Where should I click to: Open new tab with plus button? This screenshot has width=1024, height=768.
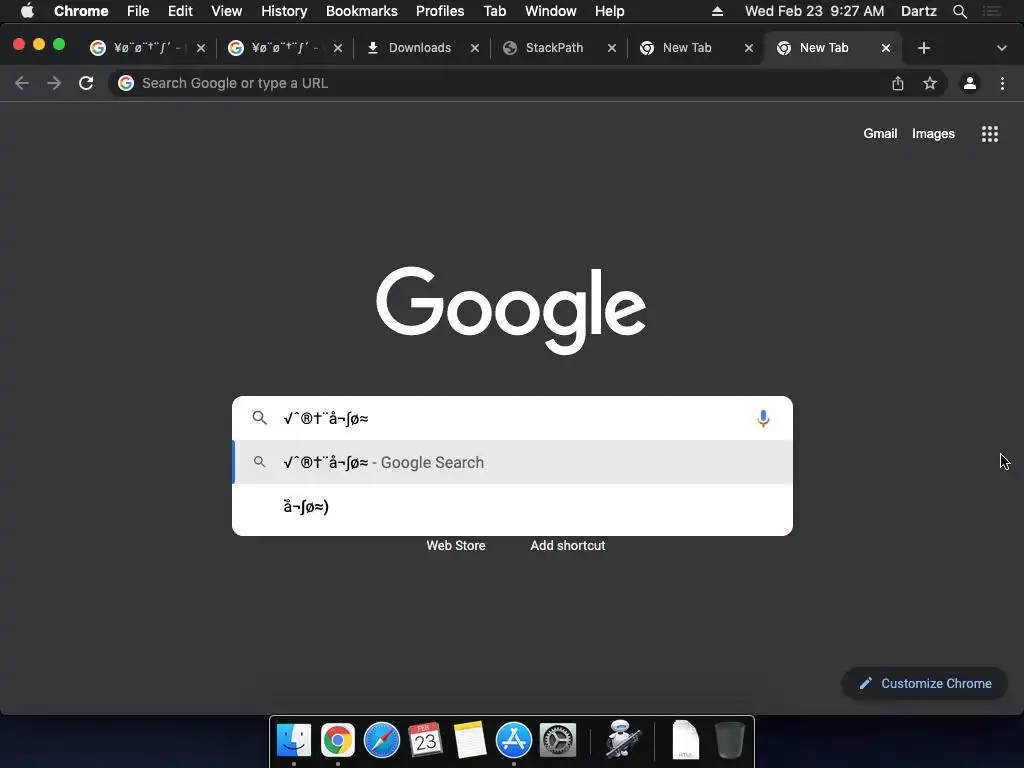[923, 48]
